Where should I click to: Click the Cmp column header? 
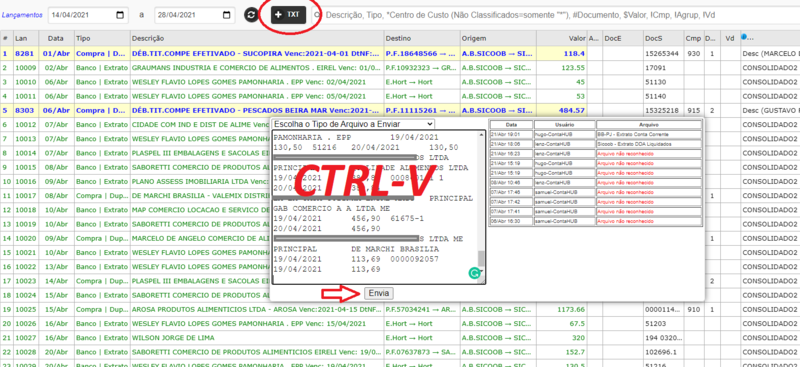pos(693,38)
